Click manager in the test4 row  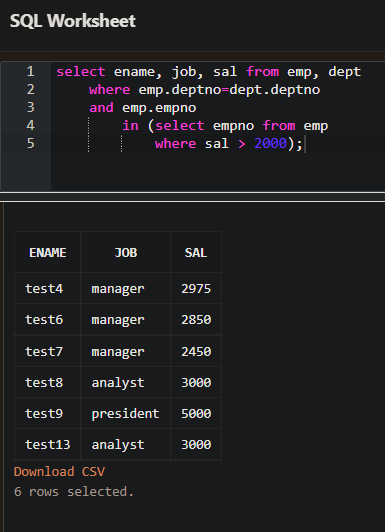(126, 288)
